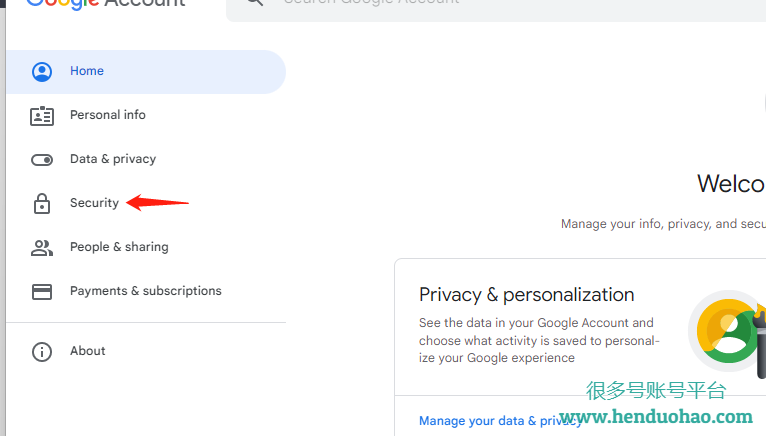
Task: Open People & sharing page
Action: point(146,247)
